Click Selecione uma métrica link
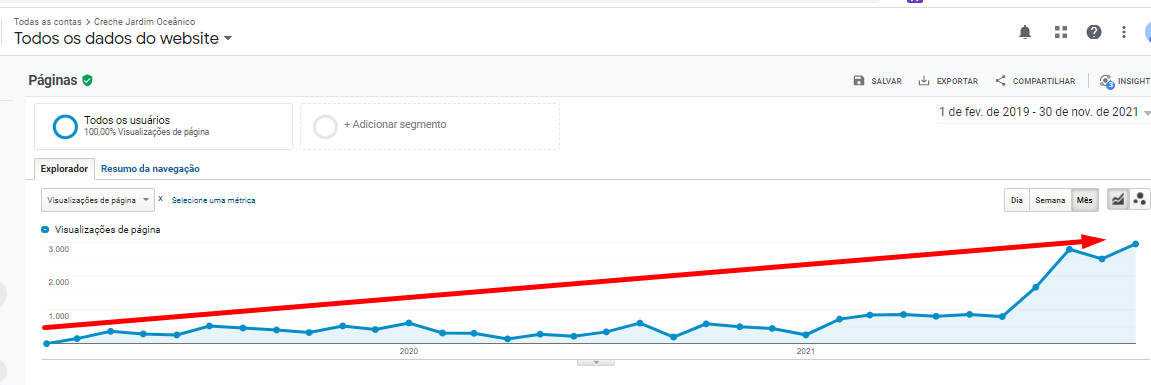Image resolution: width=1151 pixels, height=385 pixels. coord(214,200)
